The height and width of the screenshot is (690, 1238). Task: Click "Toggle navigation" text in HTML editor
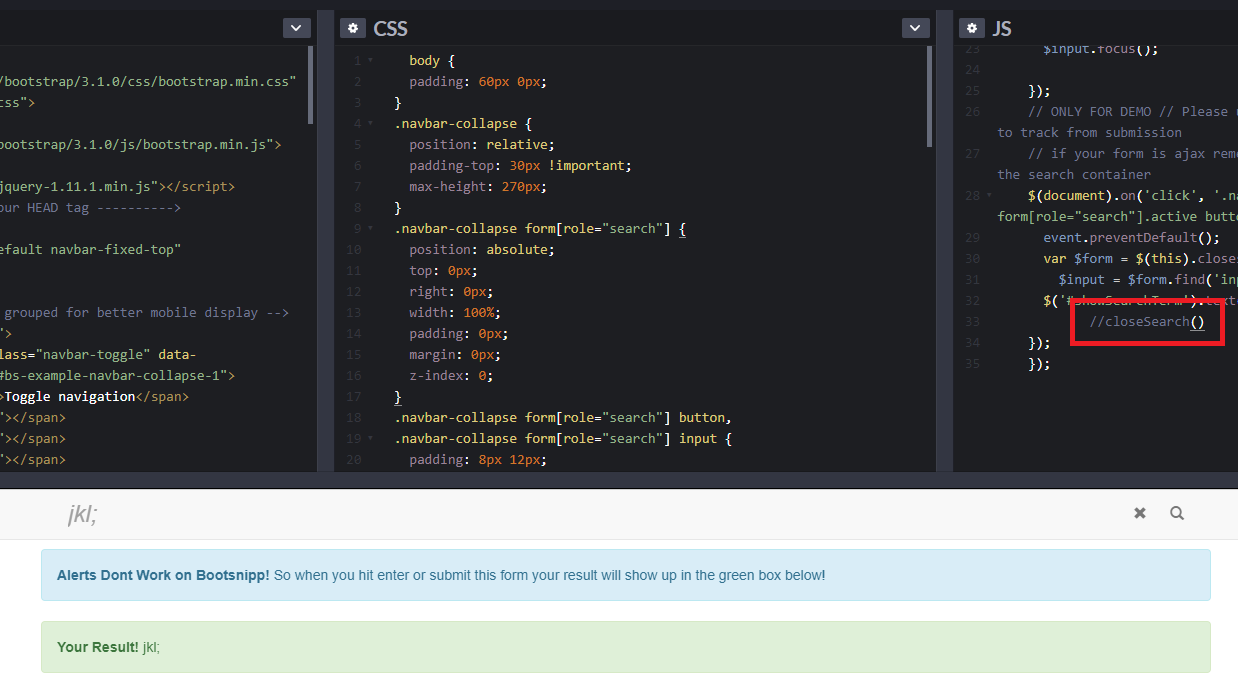[x=70, y=397]
